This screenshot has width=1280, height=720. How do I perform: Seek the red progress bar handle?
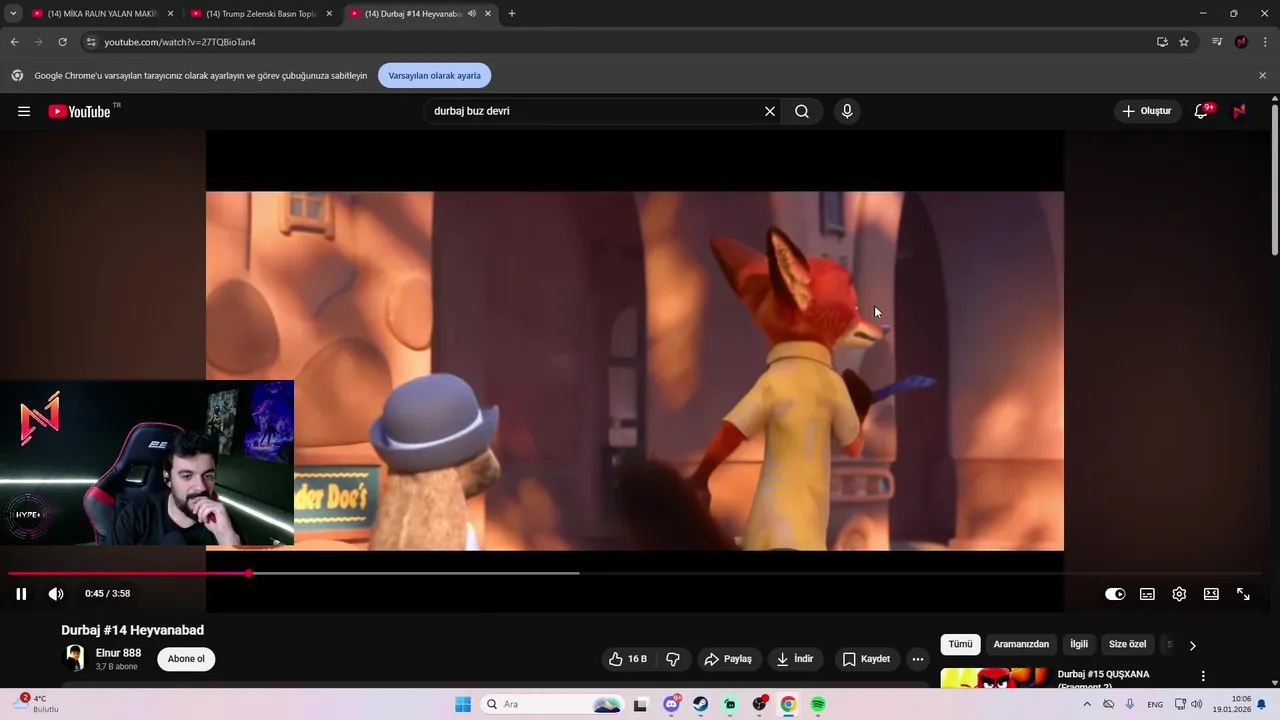point(248,573)
